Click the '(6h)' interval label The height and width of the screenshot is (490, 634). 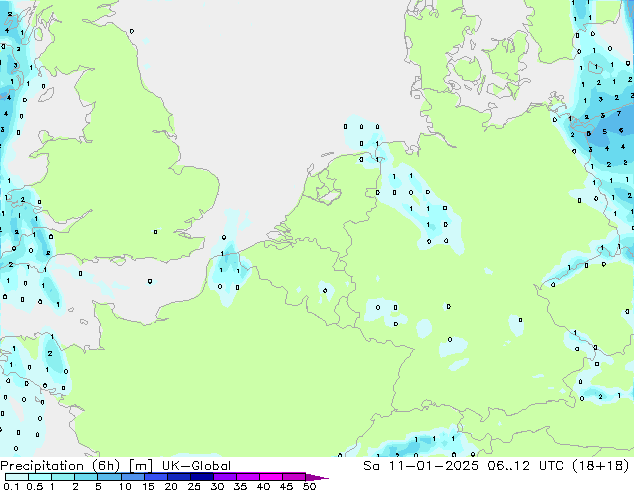(106, 466)
